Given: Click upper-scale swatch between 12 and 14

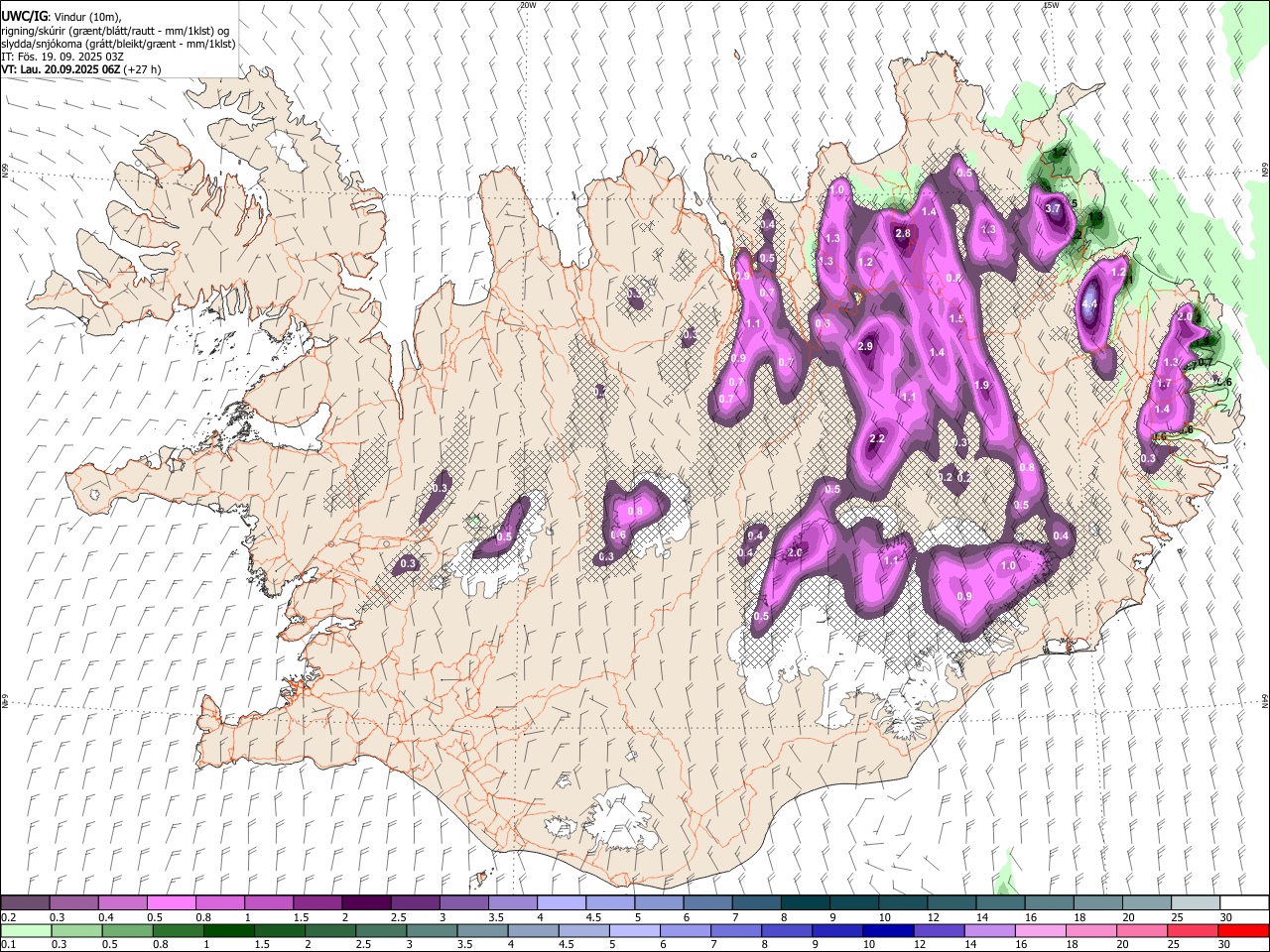Looking at the screenshot, I should click(951, 902).
